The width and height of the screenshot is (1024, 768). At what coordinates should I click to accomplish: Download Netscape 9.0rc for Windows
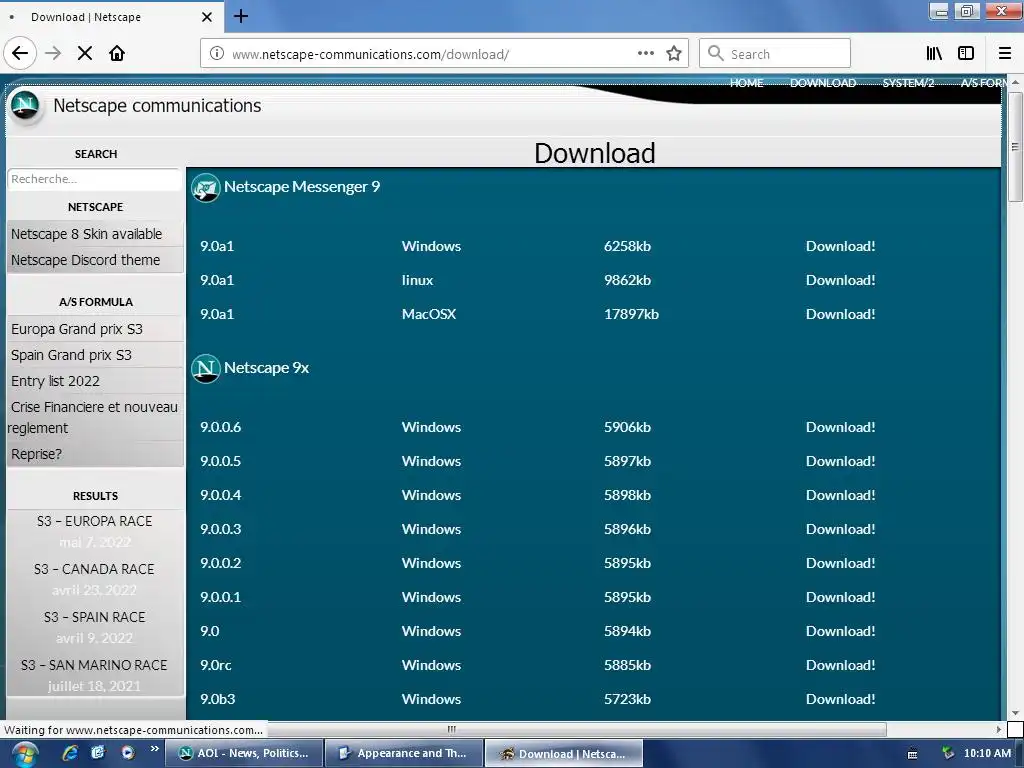[840, 665]
